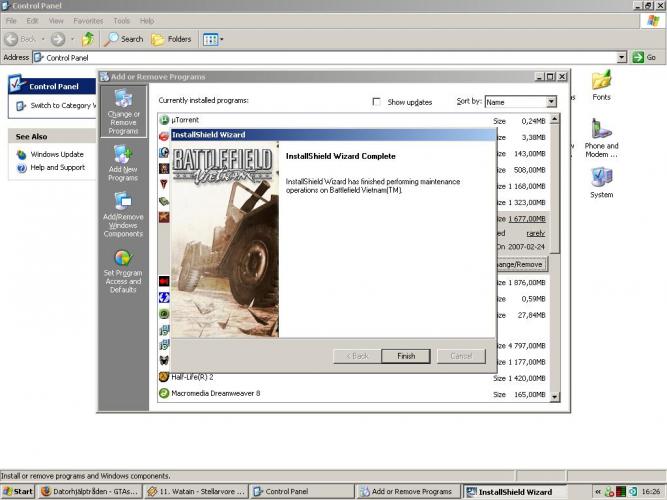The image size is (667, 500).
Task: Expand the Address bar dropdown arrow
Action: click(x=622, y=58)
